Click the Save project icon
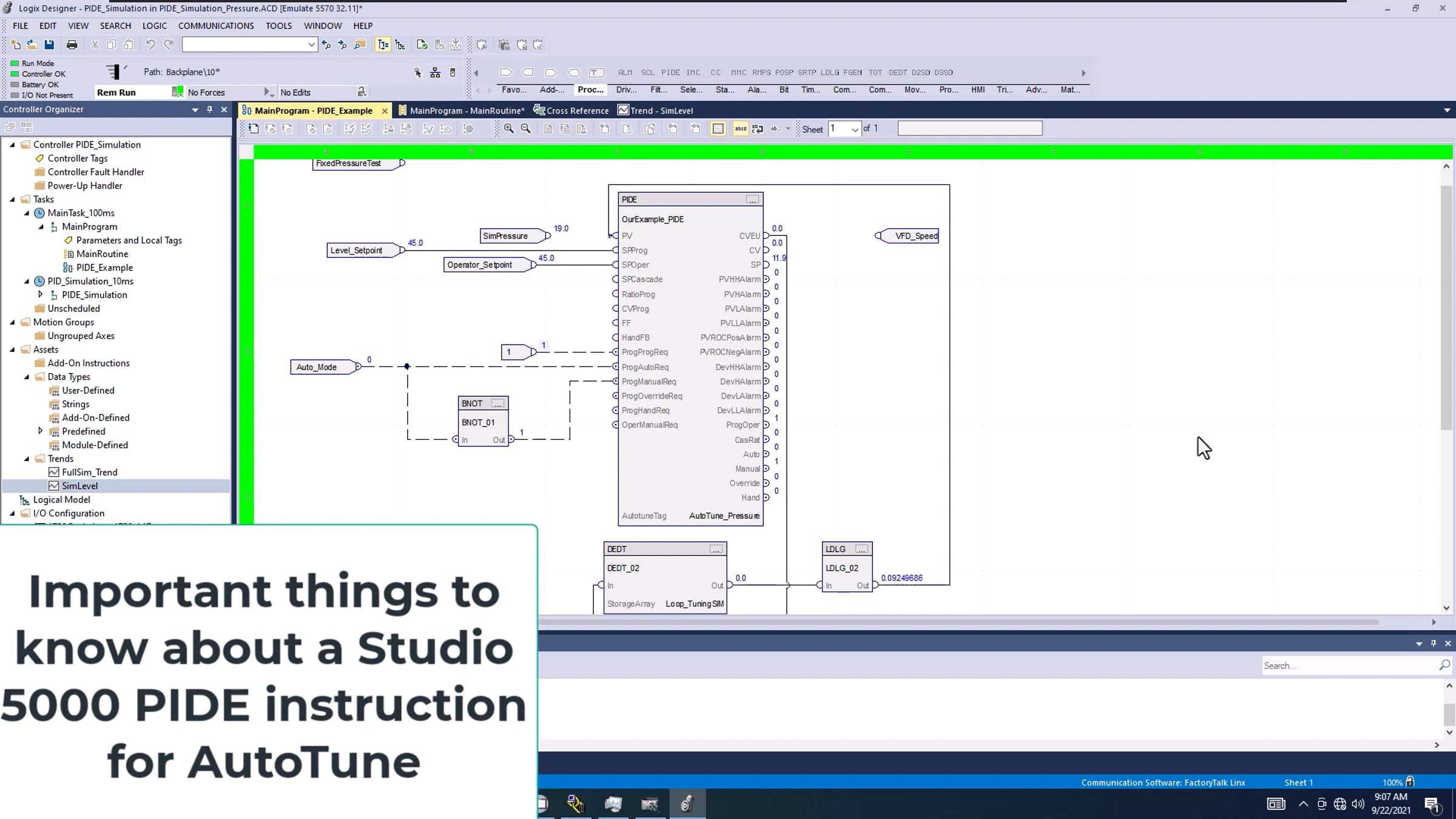 (49, 44)
